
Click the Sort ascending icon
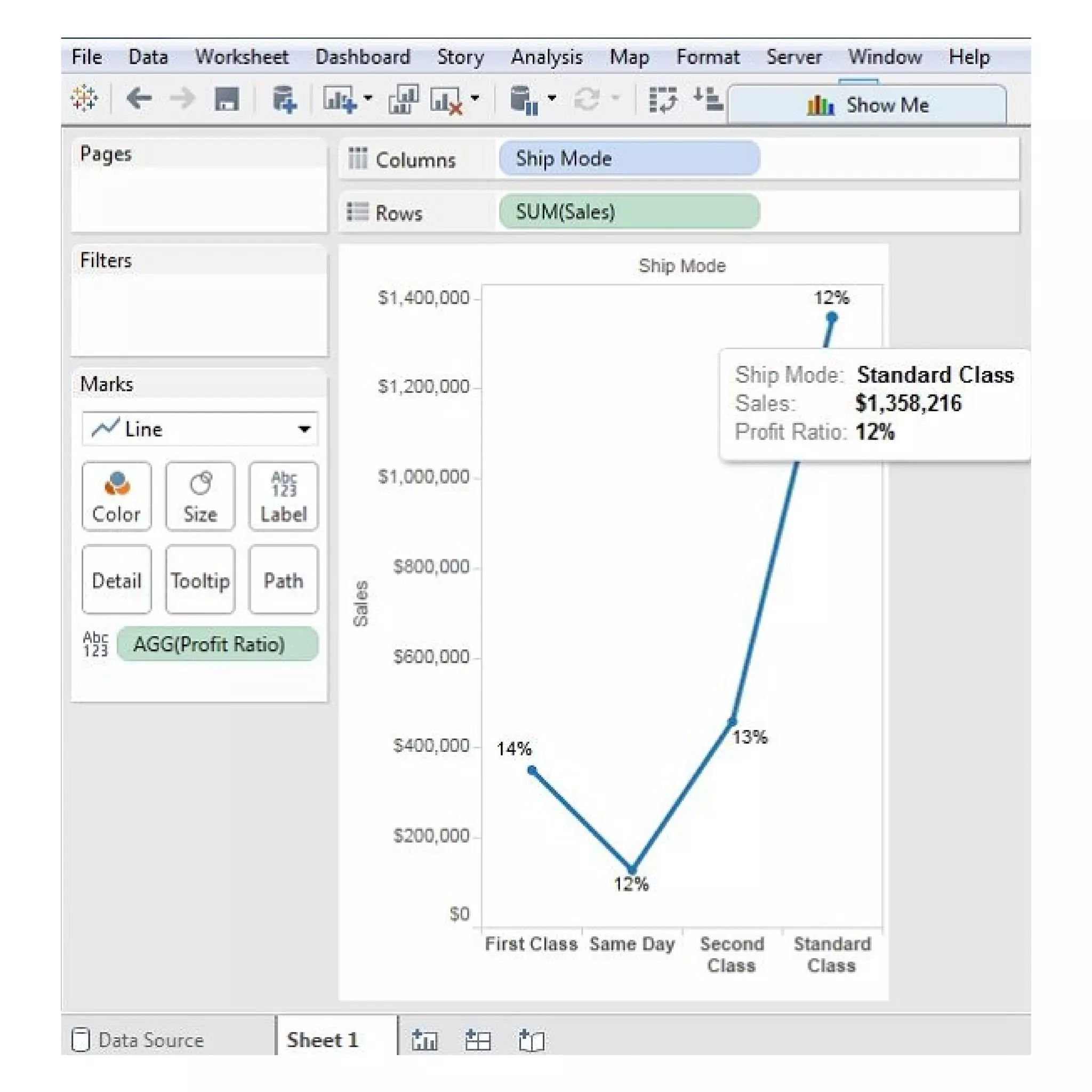pos(708,99)
